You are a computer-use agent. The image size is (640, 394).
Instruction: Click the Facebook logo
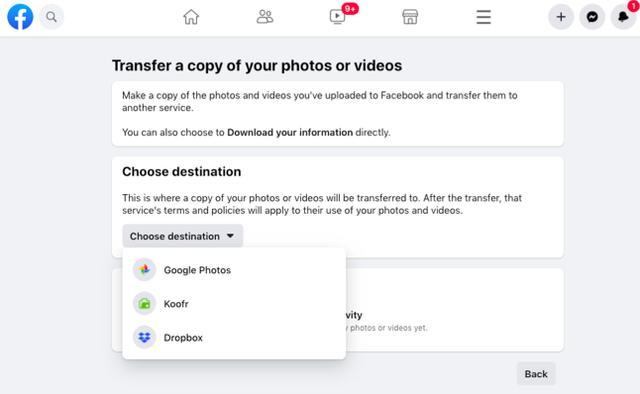click(20, 17)
